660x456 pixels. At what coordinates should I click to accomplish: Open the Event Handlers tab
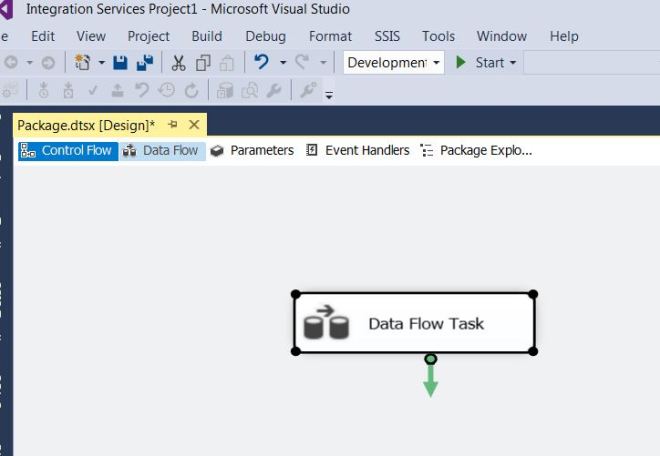coord(358,150)
